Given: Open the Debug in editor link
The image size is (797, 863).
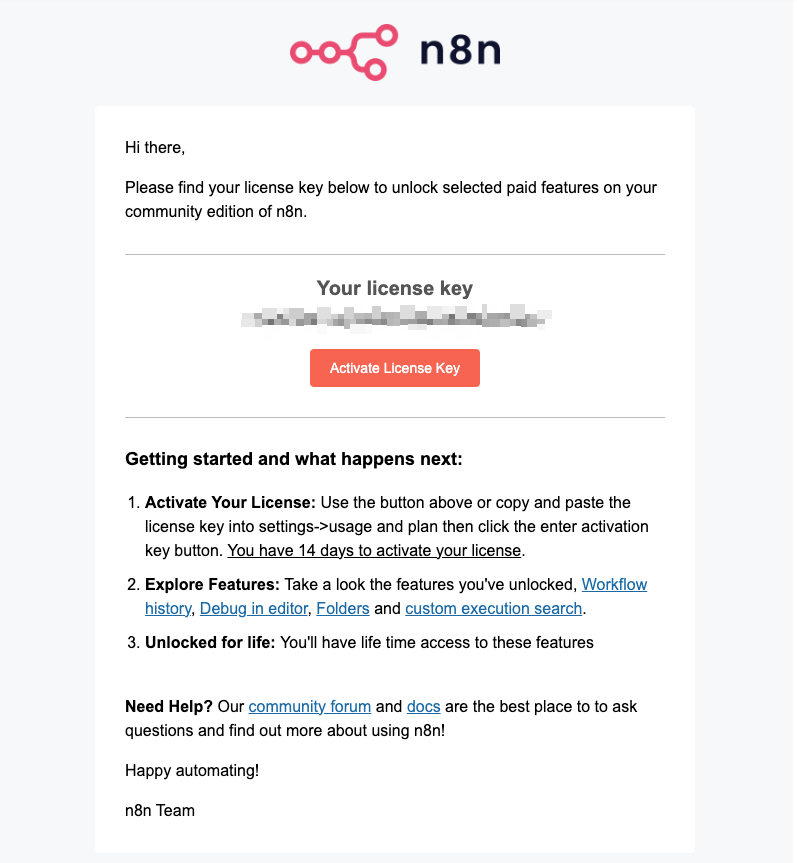Looking at the screenshot, I should 254,608.
